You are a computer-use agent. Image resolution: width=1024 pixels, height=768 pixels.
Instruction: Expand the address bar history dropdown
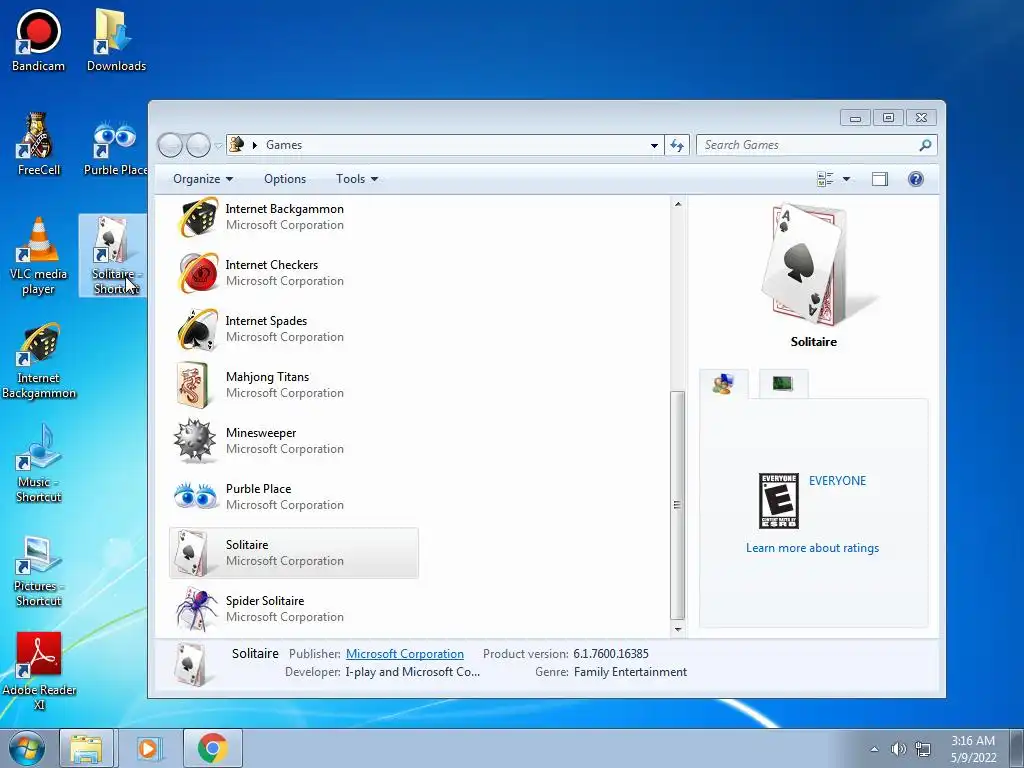click(x=654, y=146)
